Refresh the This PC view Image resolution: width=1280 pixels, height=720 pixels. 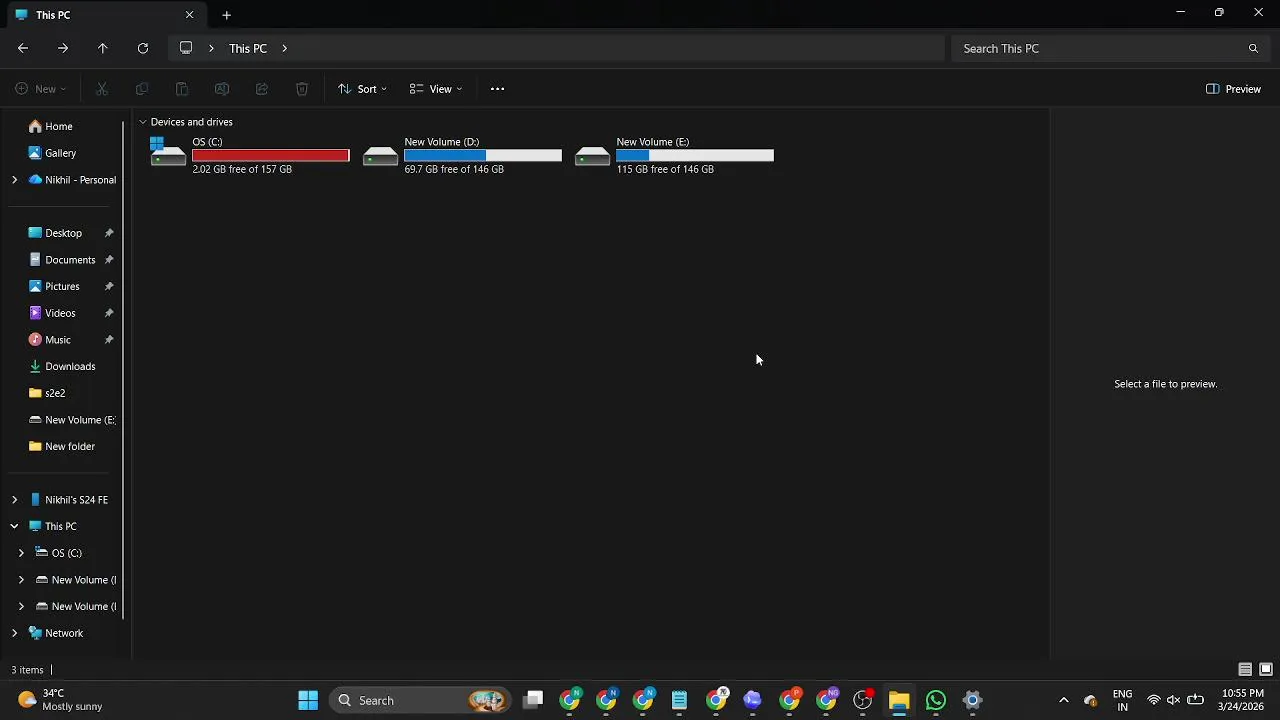coord(143,48)
